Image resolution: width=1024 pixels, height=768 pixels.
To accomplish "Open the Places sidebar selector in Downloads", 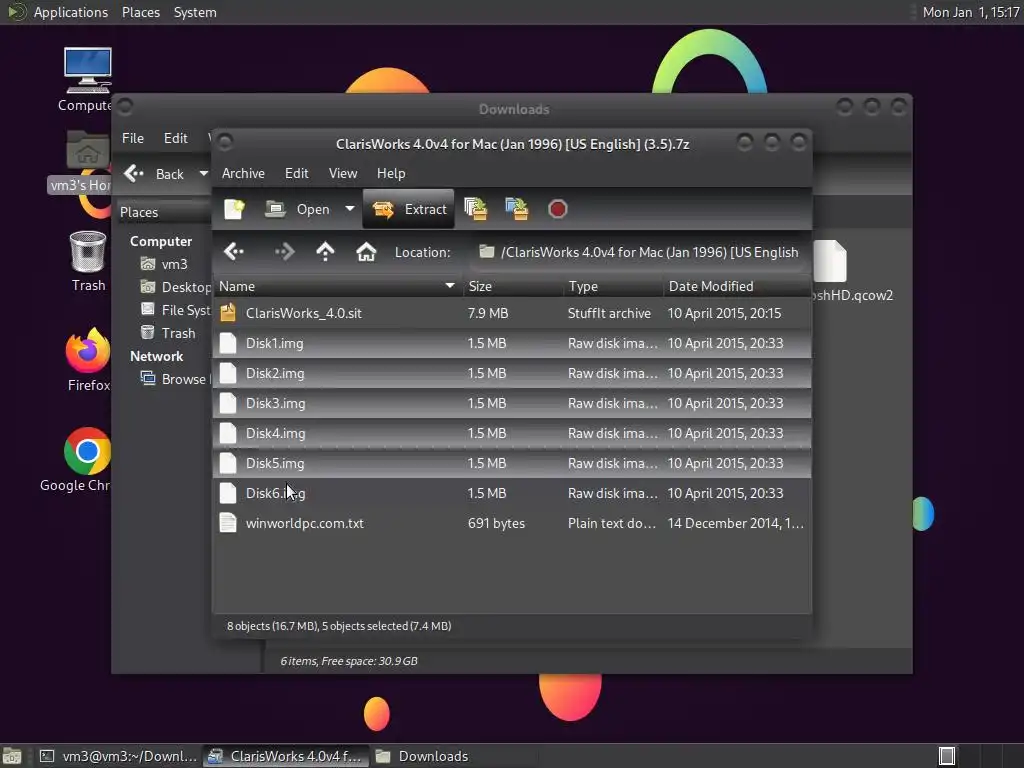I will click(x=165, y=212).
